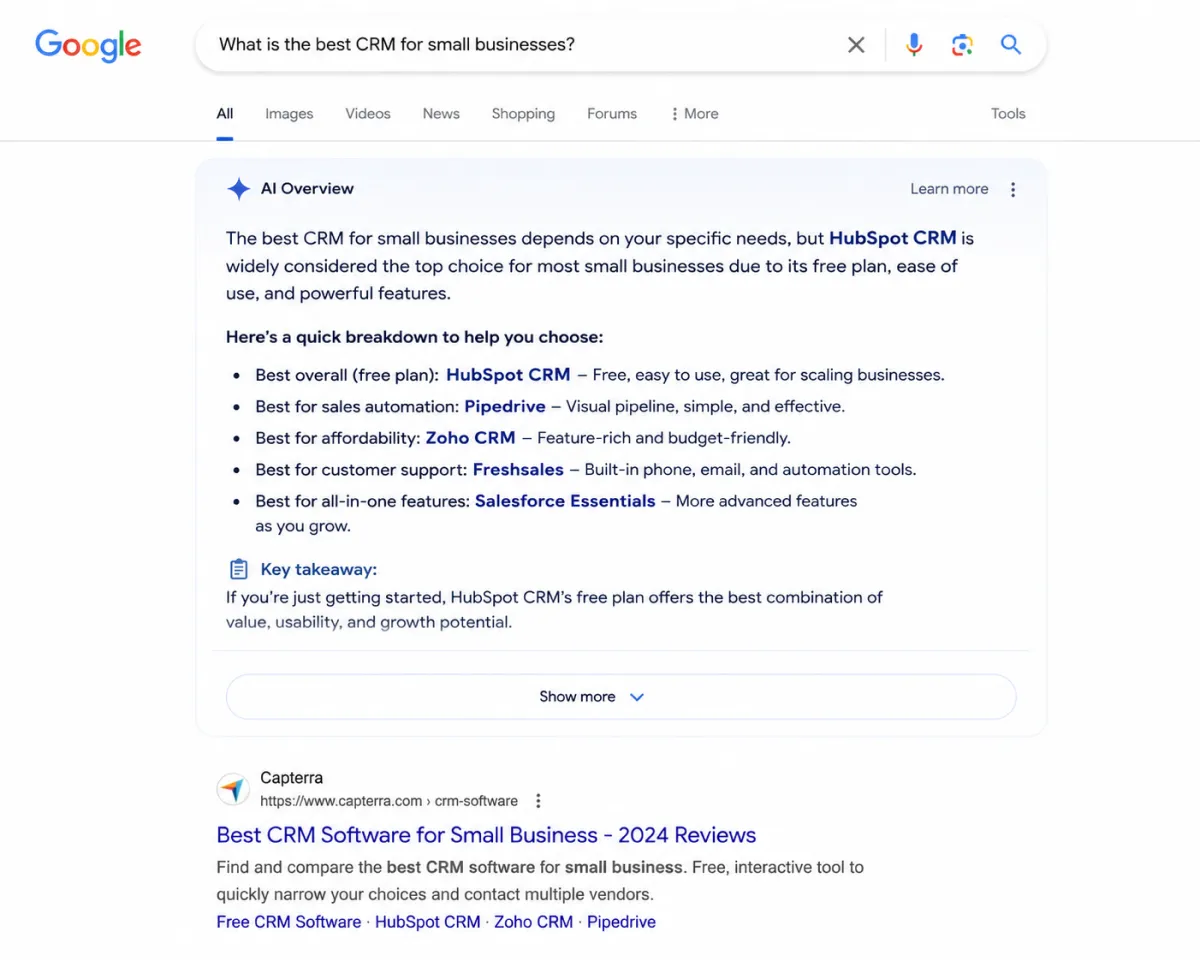Start voice search with microphone icon
The width and height of the screenshot is (1200, 960).
(x=914, y=45)
